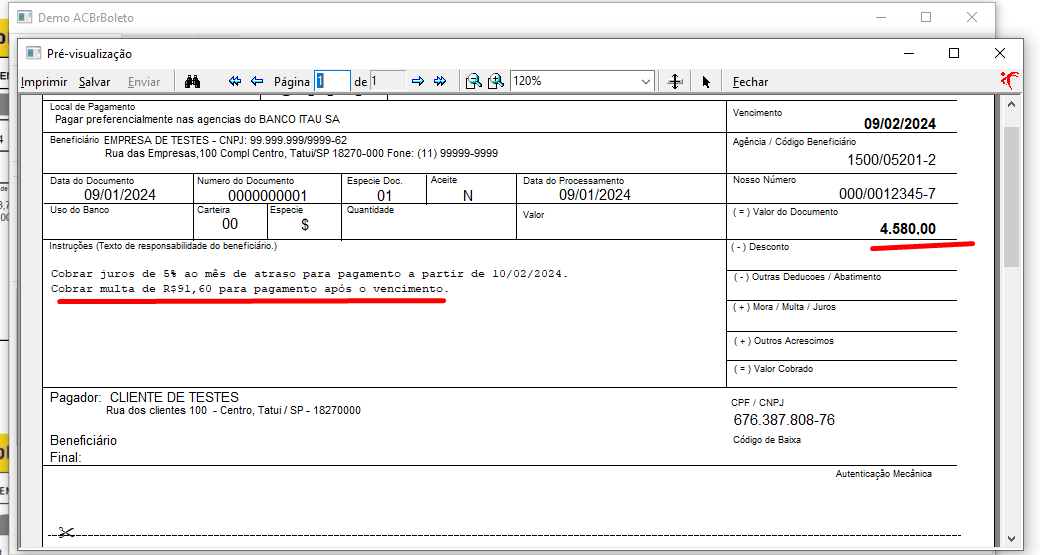Click the Código de Baixa label
Image resolution: width=1040 pixels, height=555 pixels.
click(767, 440)
